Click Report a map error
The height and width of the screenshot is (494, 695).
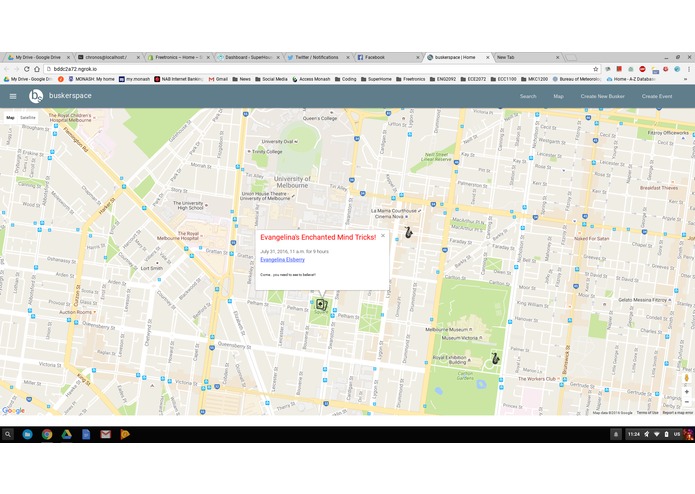[677, 412]
